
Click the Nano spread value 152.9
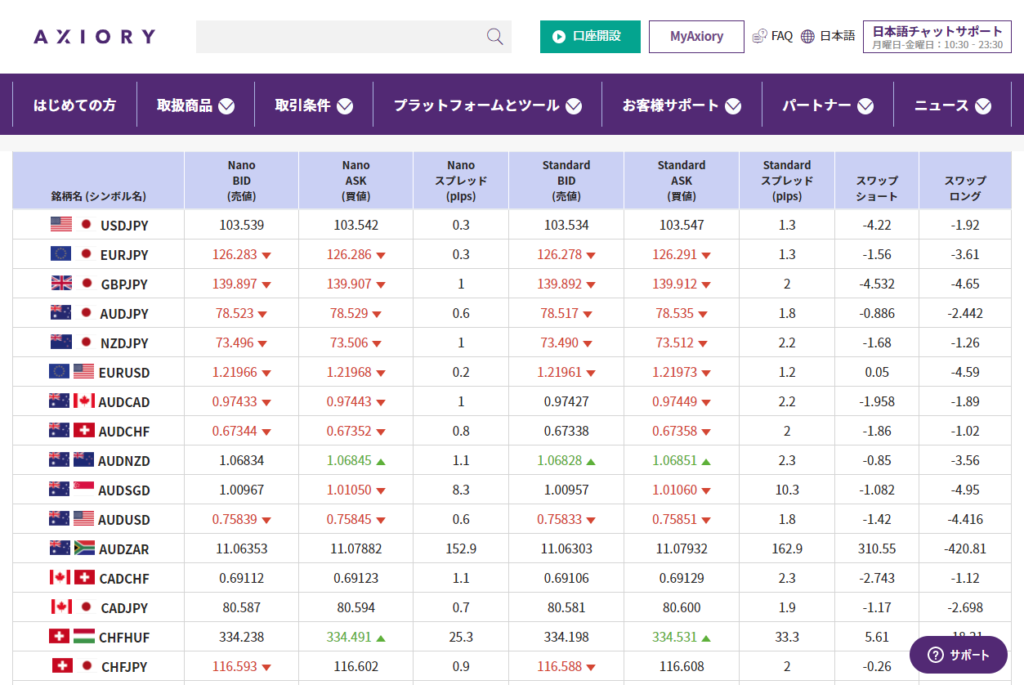[x=461, y=548]
